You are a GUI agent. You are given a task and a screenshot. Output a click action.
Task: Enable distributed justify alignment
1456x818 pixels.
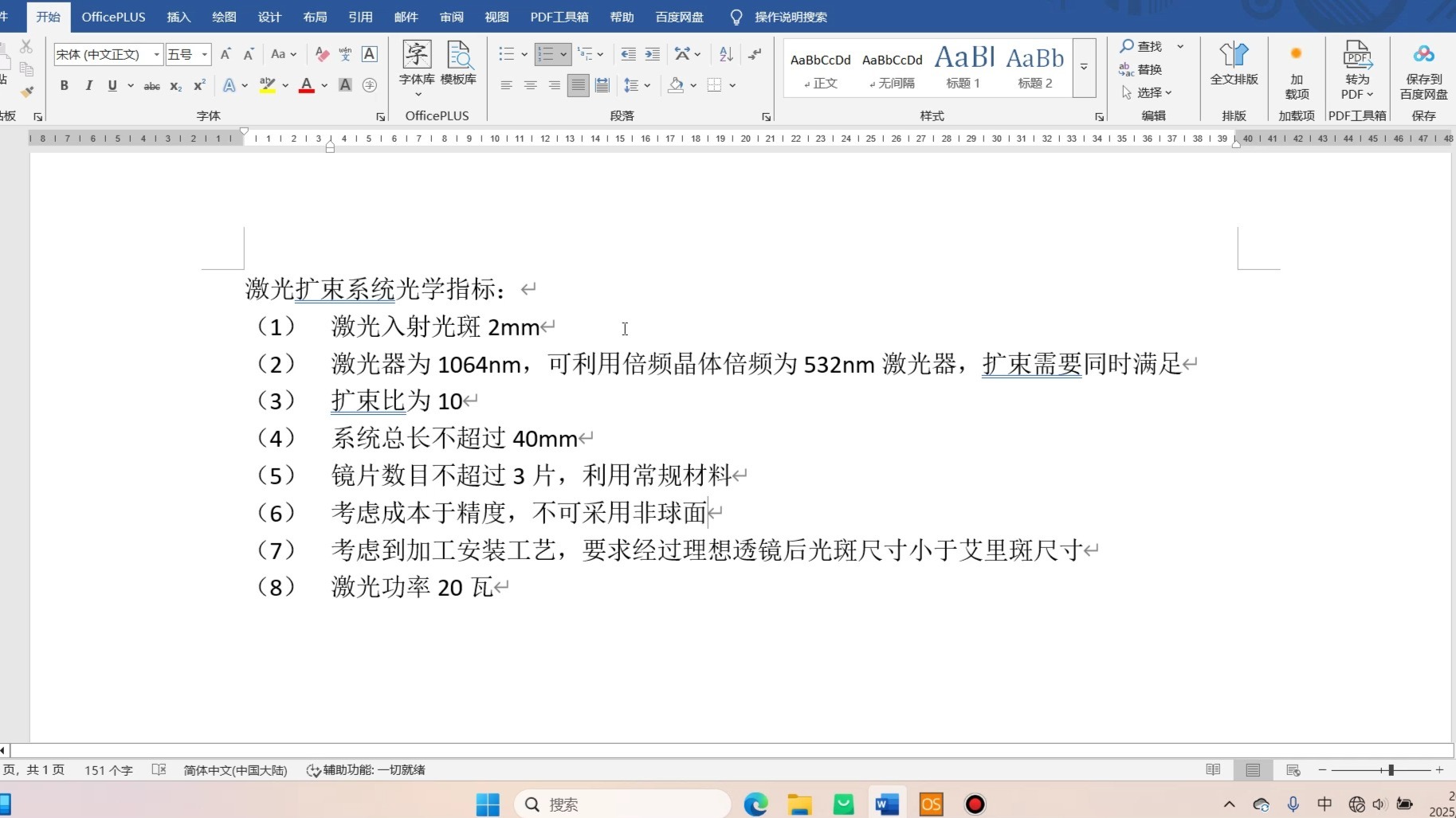point(602,85)
